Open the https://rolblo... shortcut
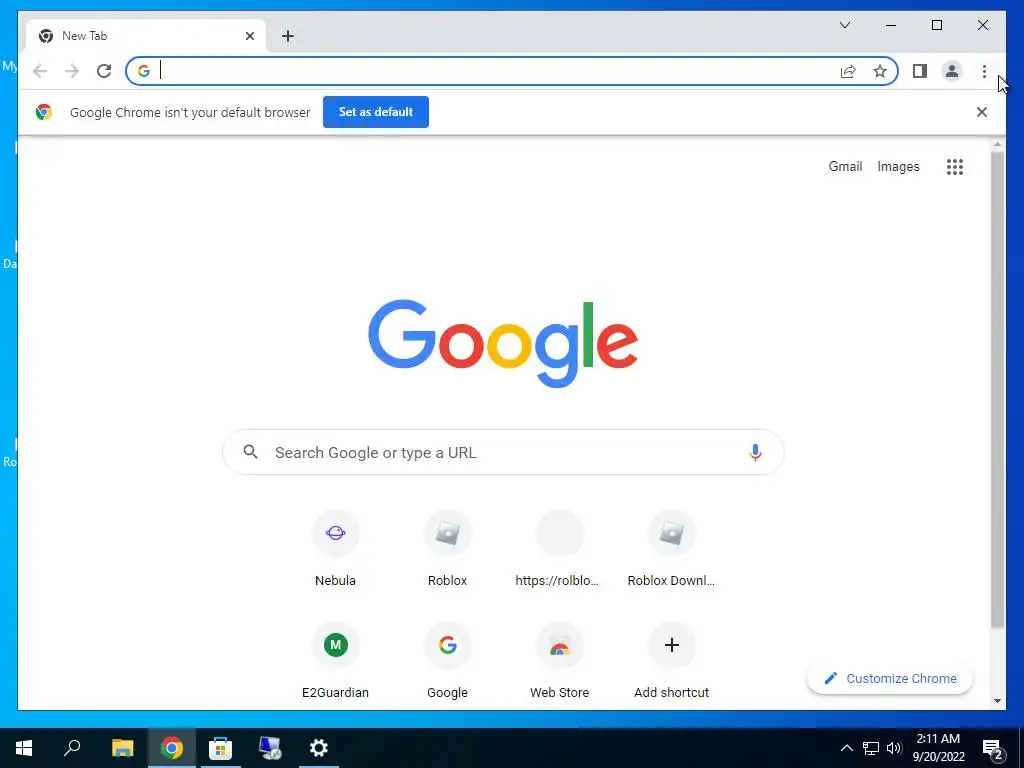Viewport: 1024px width, 768px height. (559, 549)
